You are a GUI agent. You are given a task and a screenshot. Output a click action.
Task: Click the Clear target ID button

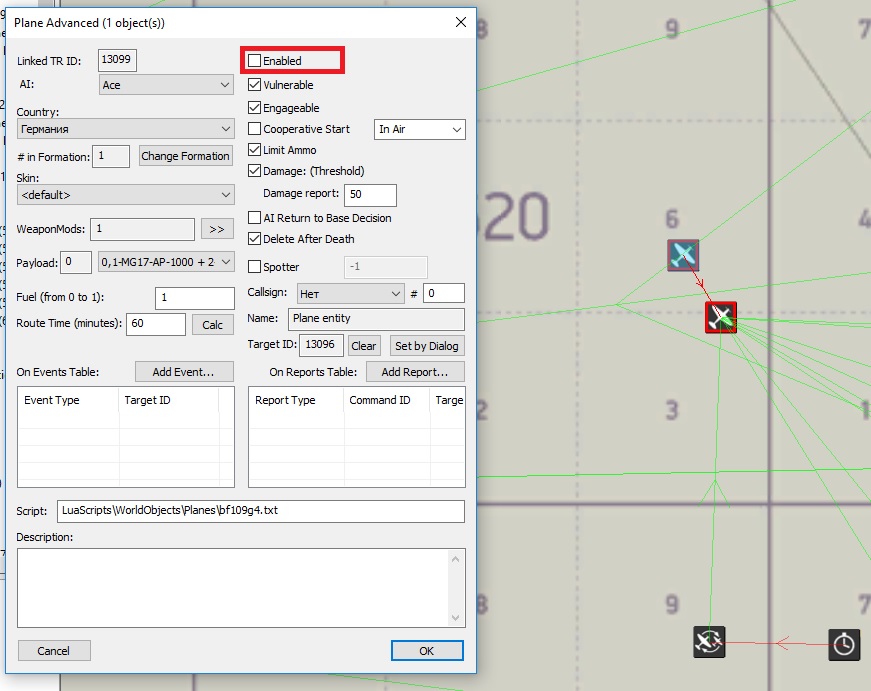pyautogui.click(x=363, y=346)
